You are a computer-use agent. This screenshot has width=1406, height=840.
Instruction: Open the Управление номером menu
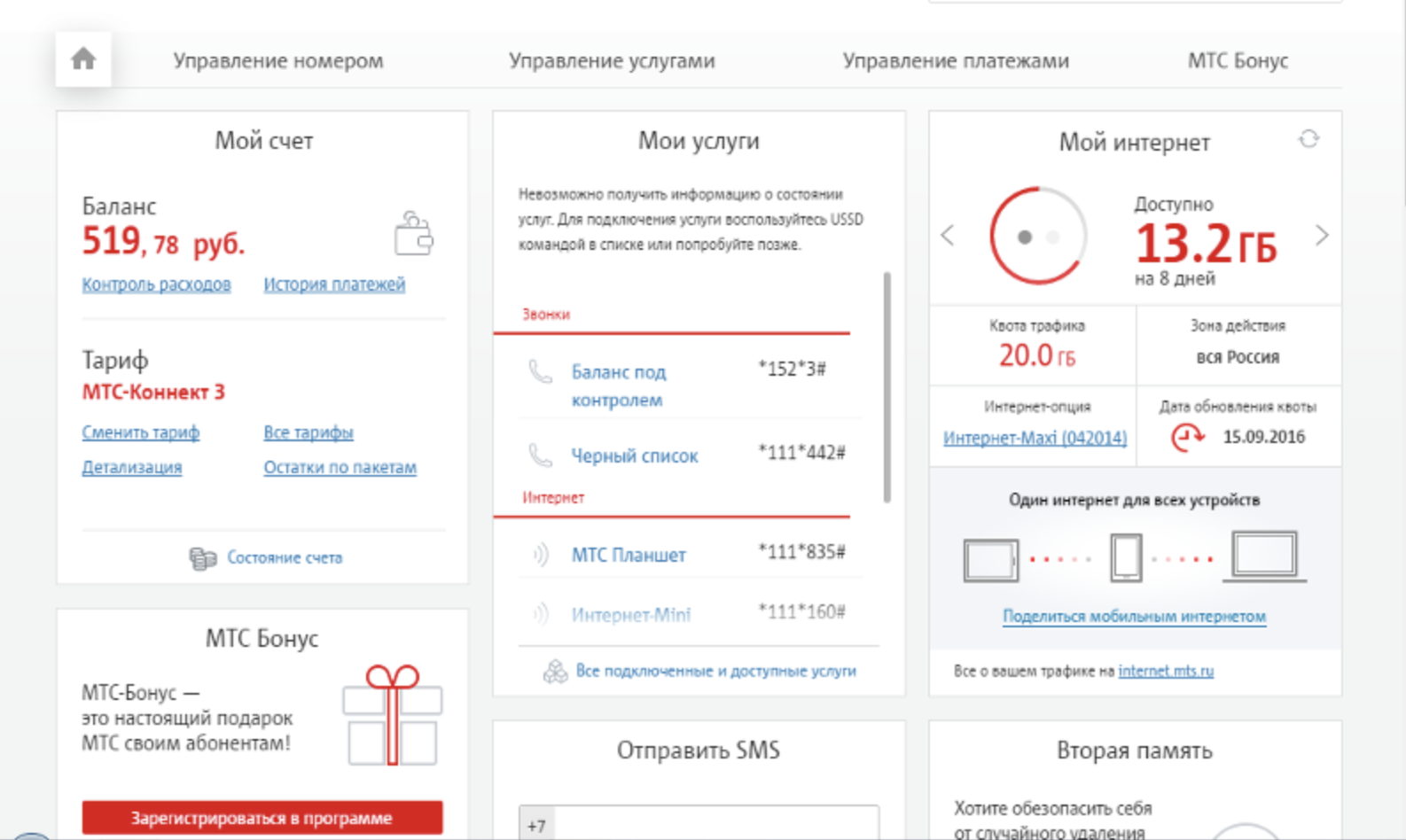[278, 60]
